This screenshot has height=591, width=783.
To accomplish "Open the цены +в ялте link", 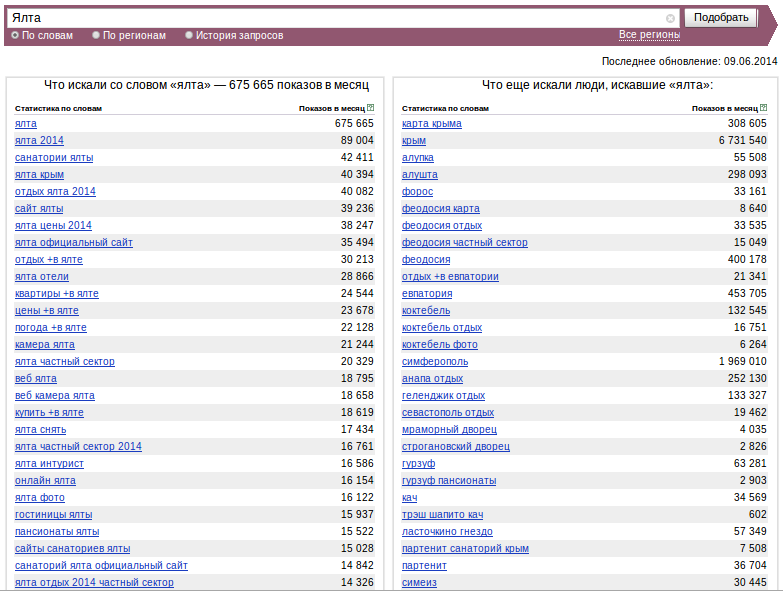I will pos(47,310).
